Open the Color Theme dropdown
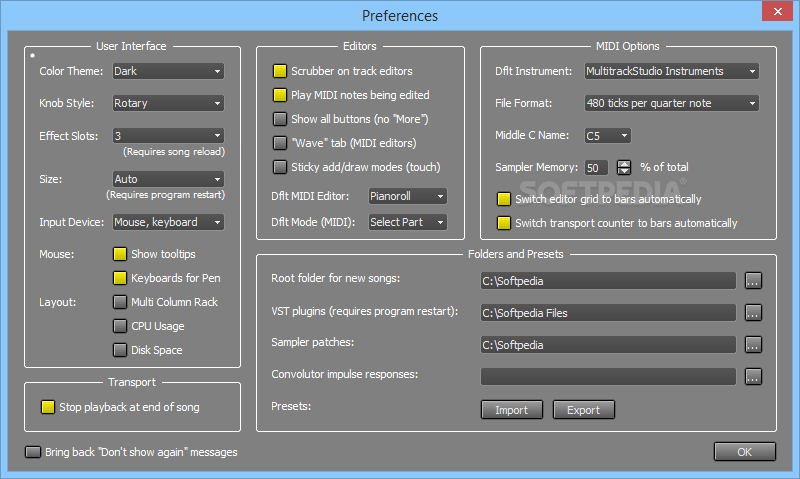This screenshot has width=800, height=479. [x=168, y=71]
